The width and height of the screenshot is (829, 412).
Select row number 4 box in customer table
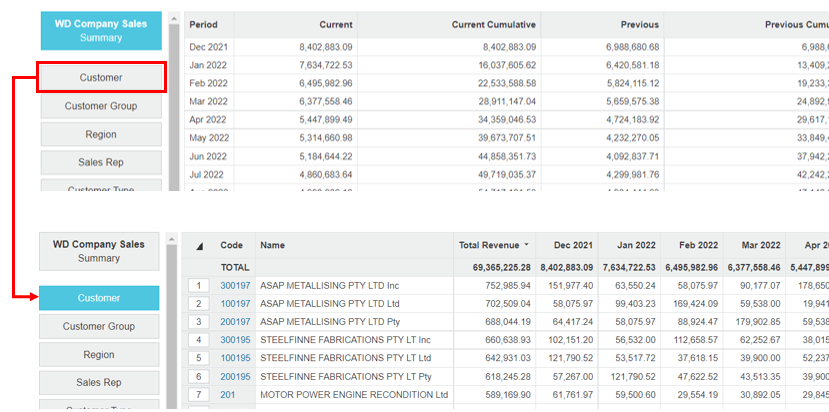click(x=200, y=340)
